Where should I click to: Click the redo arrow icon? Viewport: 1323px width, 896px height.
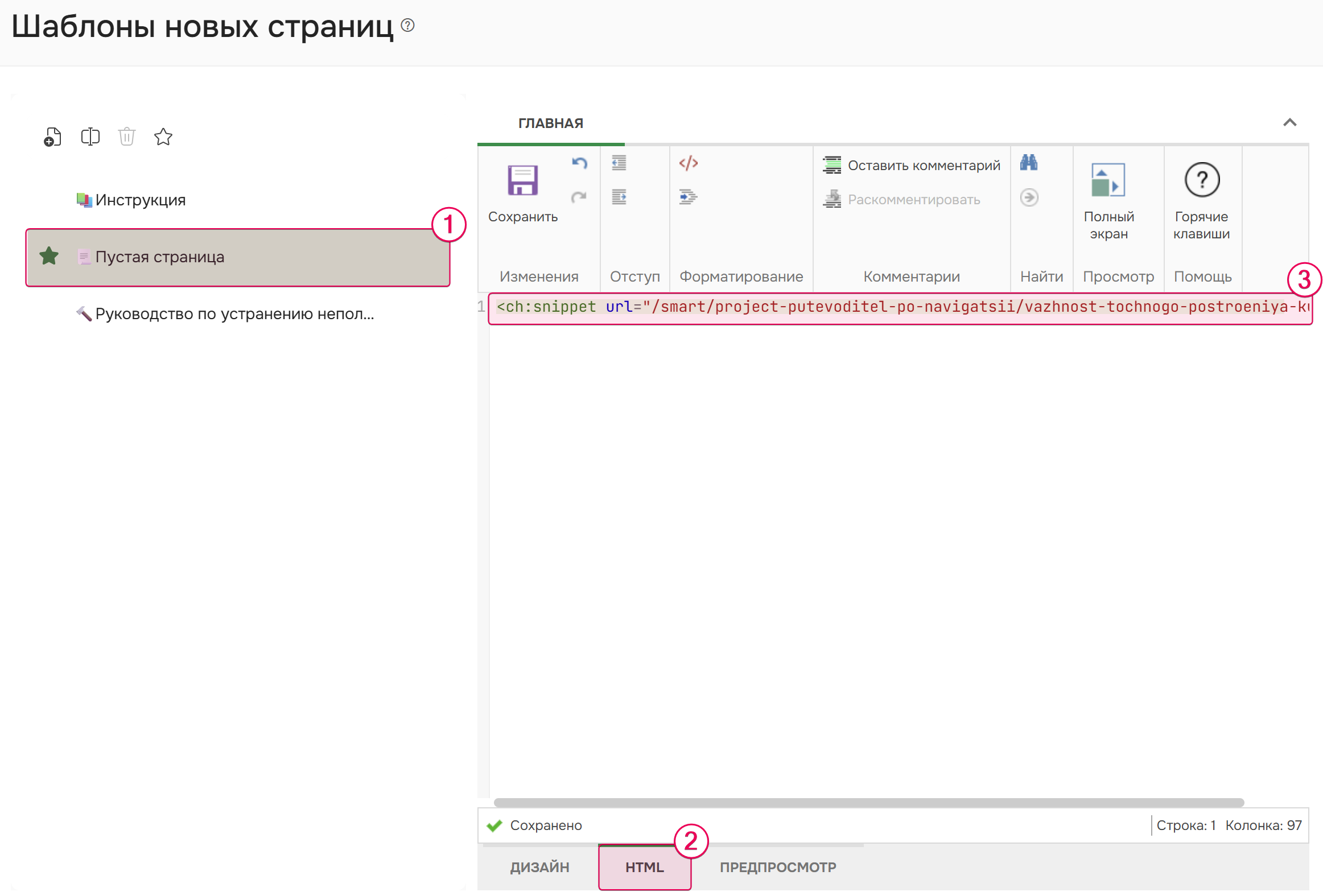pos(579,197)
